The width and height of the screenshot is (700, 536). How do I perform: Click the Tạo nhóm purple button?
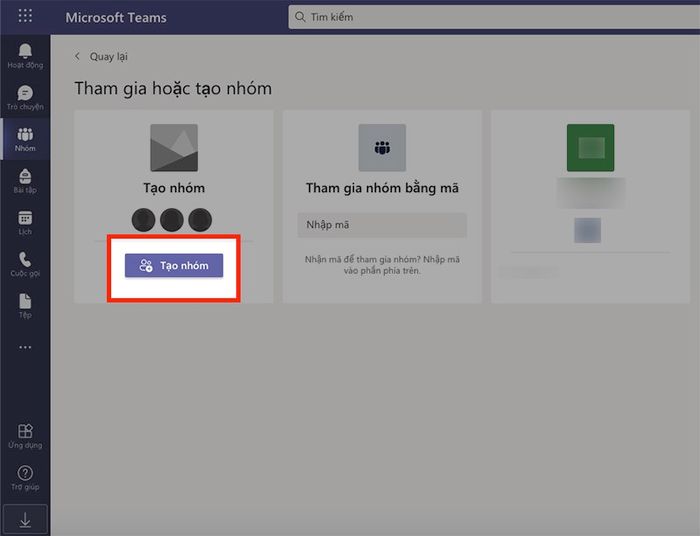coord(174,266)
